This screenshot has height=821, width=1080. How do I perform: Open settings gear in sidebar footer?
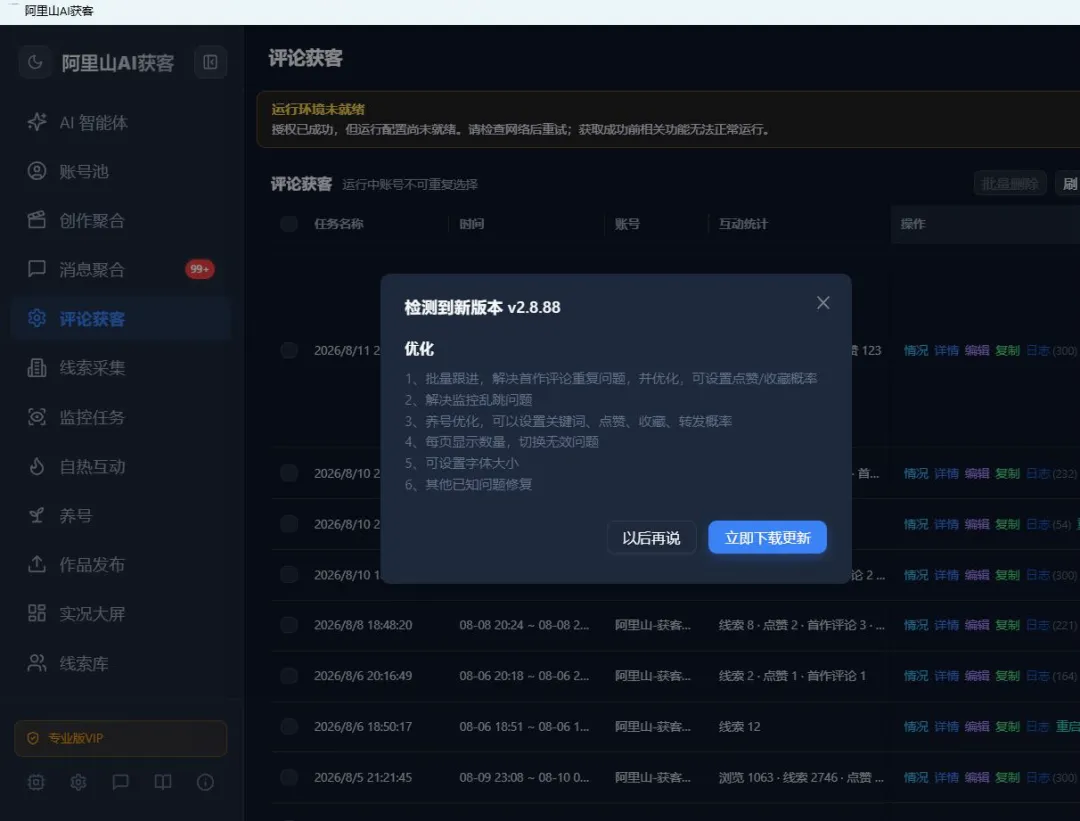click(x=79, y=782)
